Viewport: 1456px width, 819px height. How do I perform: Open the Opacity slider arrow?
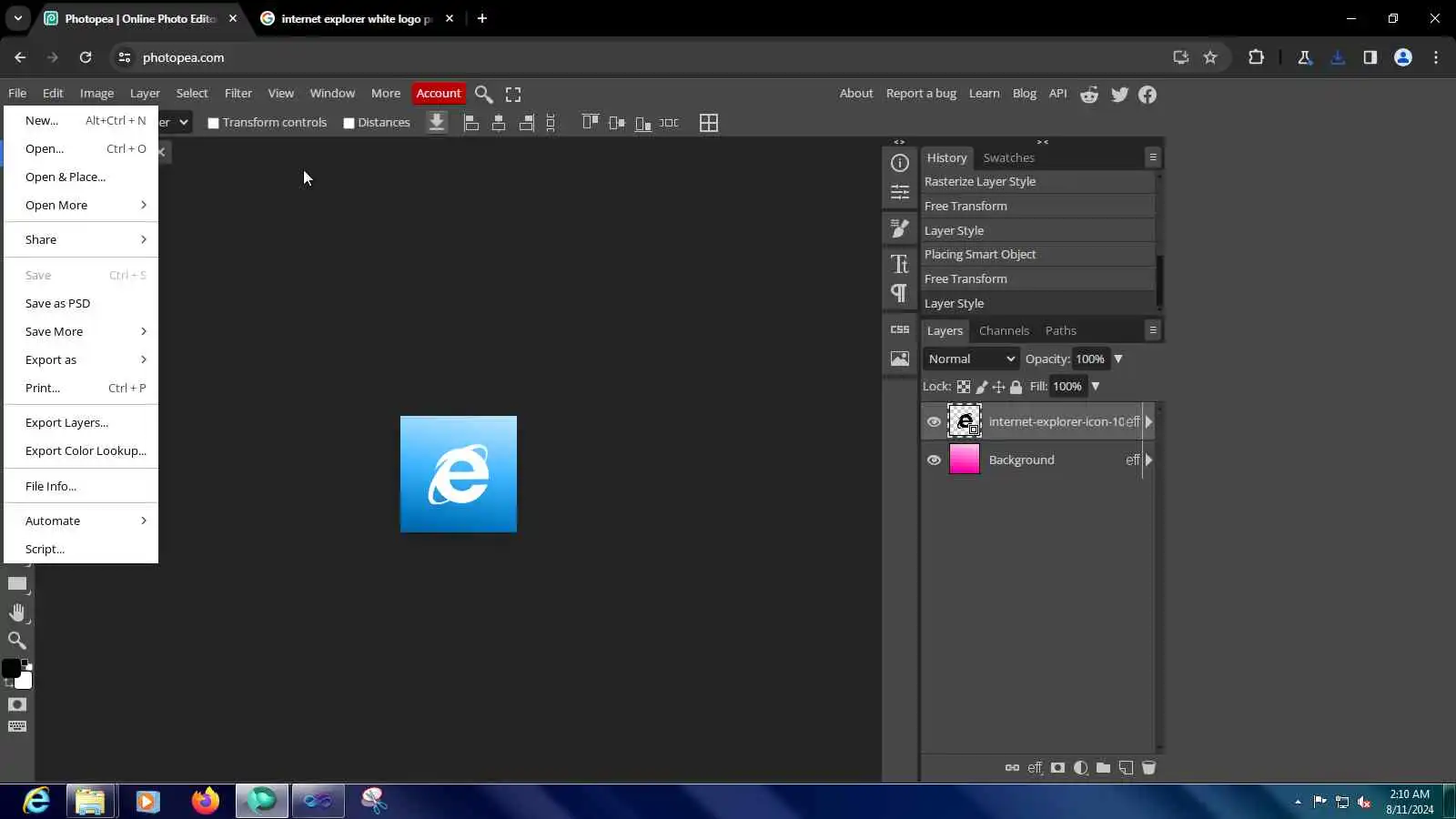point(1118,359)
